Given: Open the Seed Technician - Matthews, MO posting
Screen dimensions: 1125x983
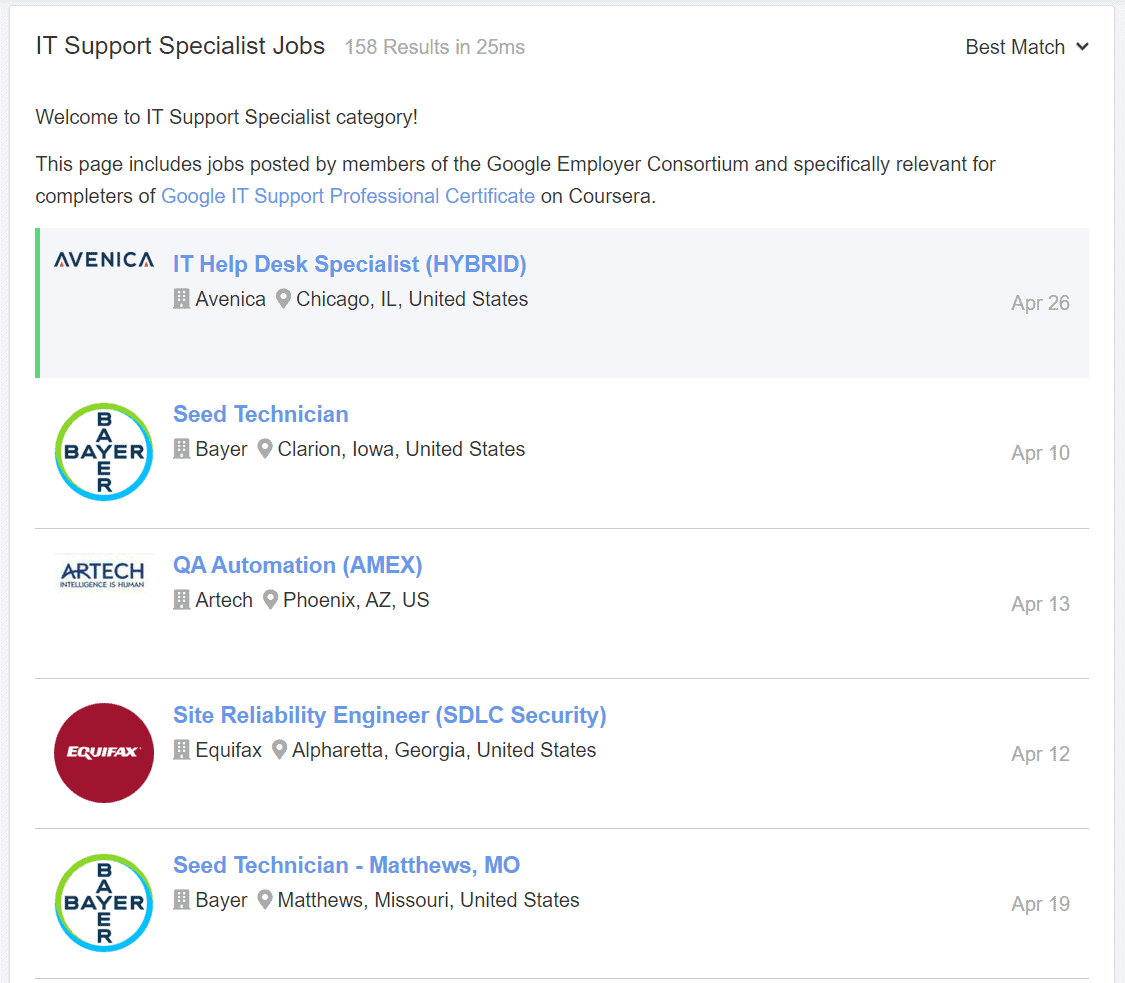Looking at the screenshot, I should [345, 864].
